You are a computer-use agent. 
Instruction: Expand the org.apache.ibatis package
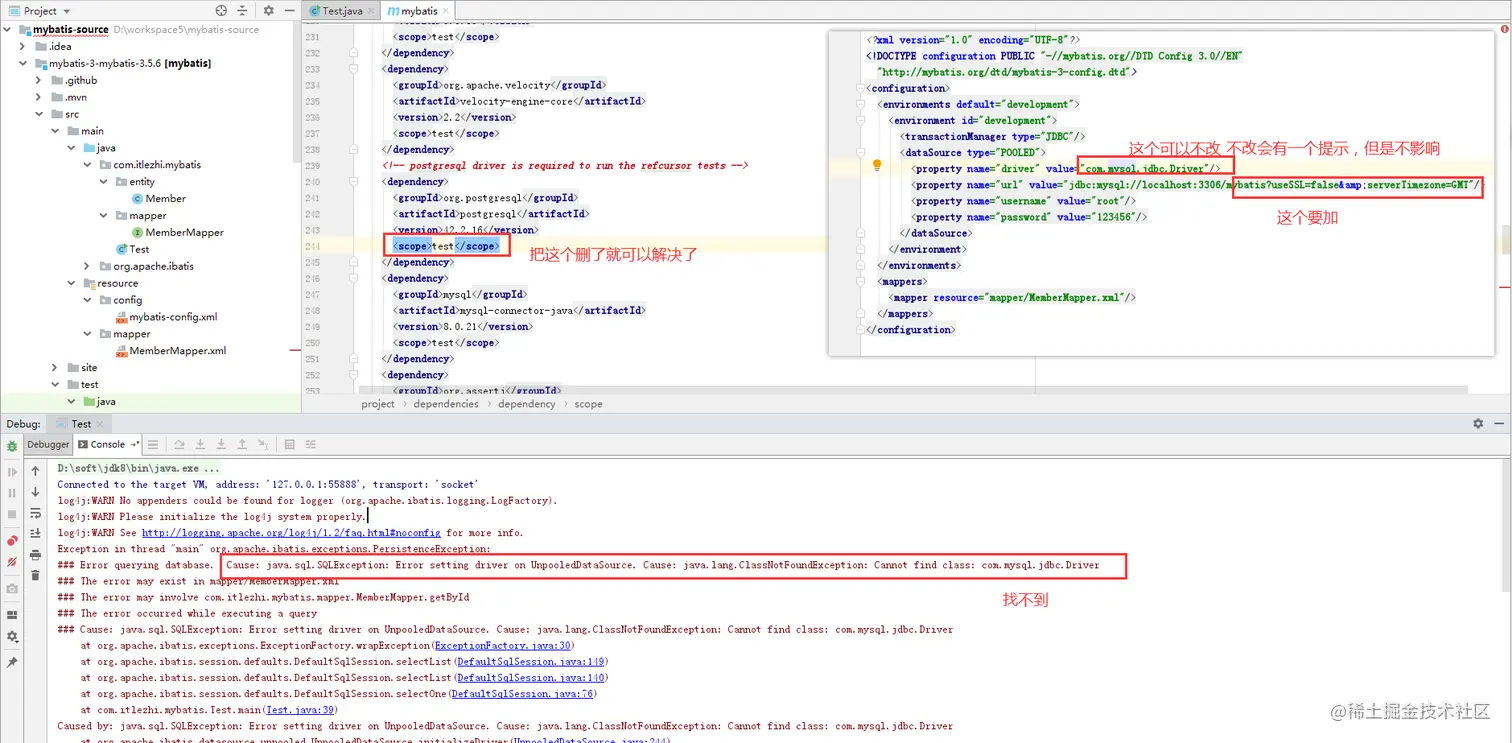(x=88, y=266)
